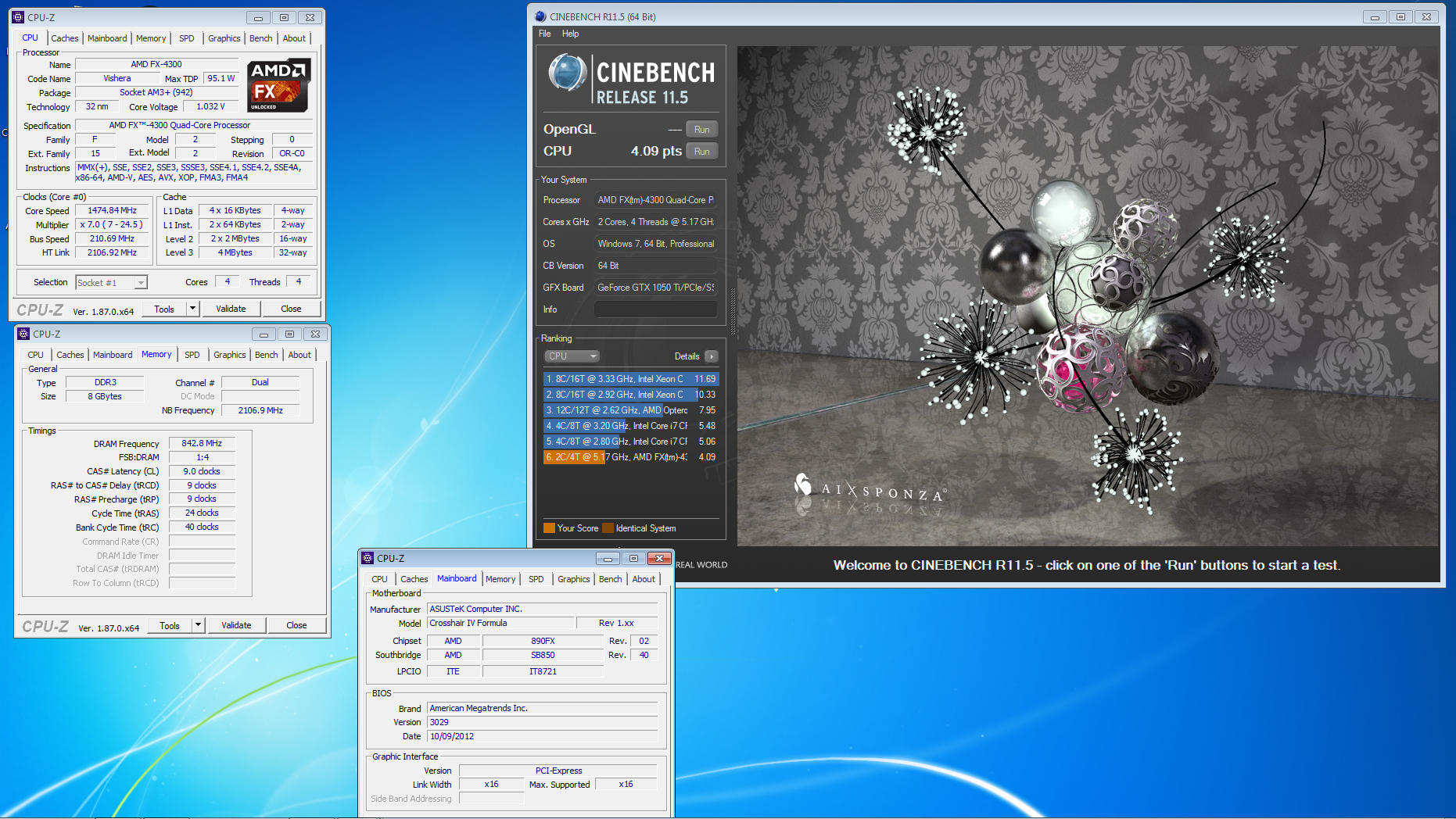Viewport: 1456px width, 819px height.
Task: Click Tools button in top CPU-Z window
Action: tap(164, 309)
